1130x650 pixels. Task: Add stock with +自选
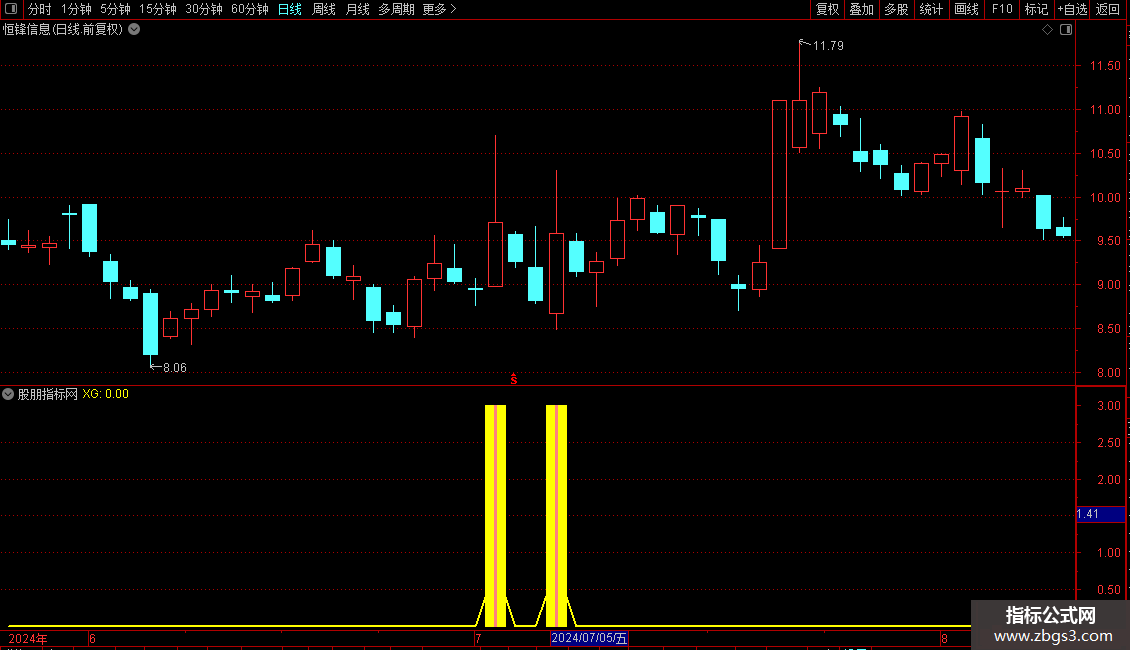pyautogui.click(x=1072, y=9)
